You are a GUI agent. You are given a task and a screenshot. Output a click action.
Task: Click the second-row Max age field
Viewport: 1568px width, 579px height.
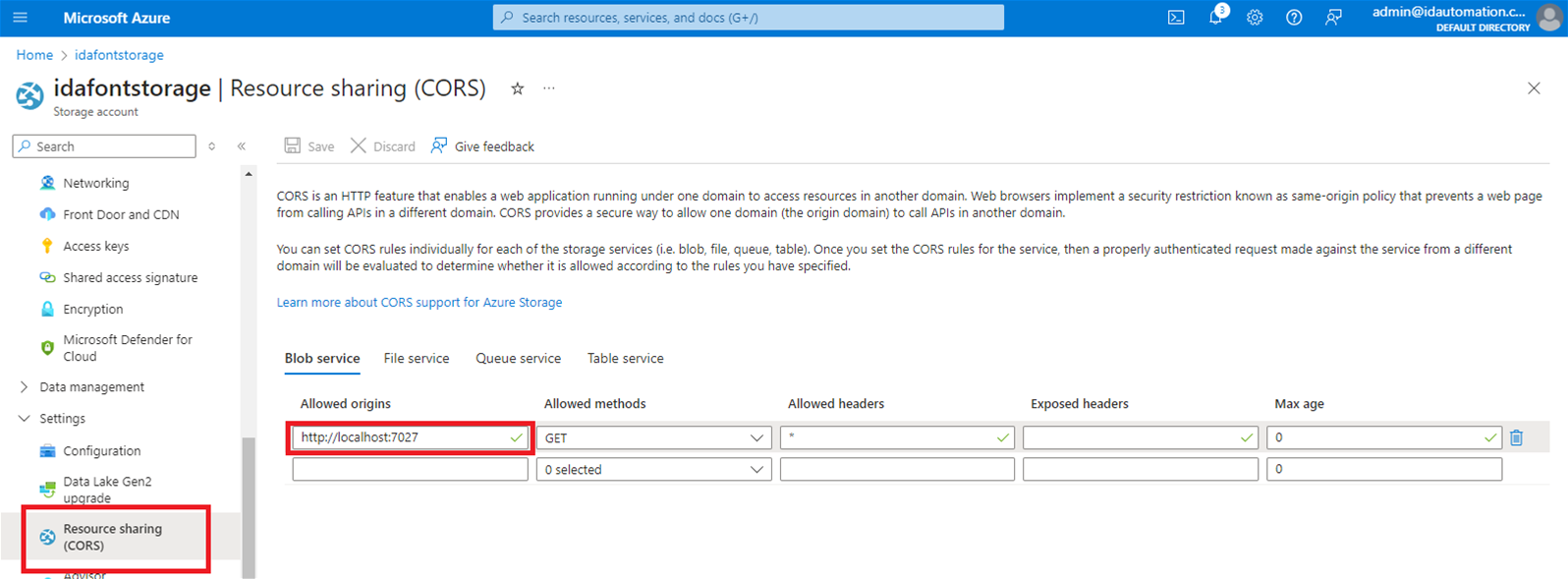point(1384,470)
